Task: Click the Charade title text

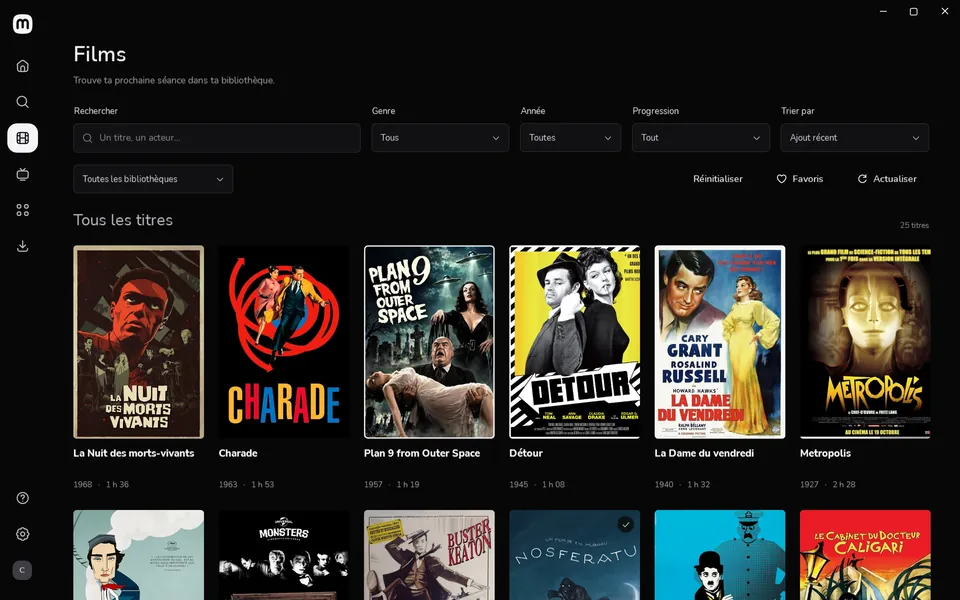Action: [238, 453]
